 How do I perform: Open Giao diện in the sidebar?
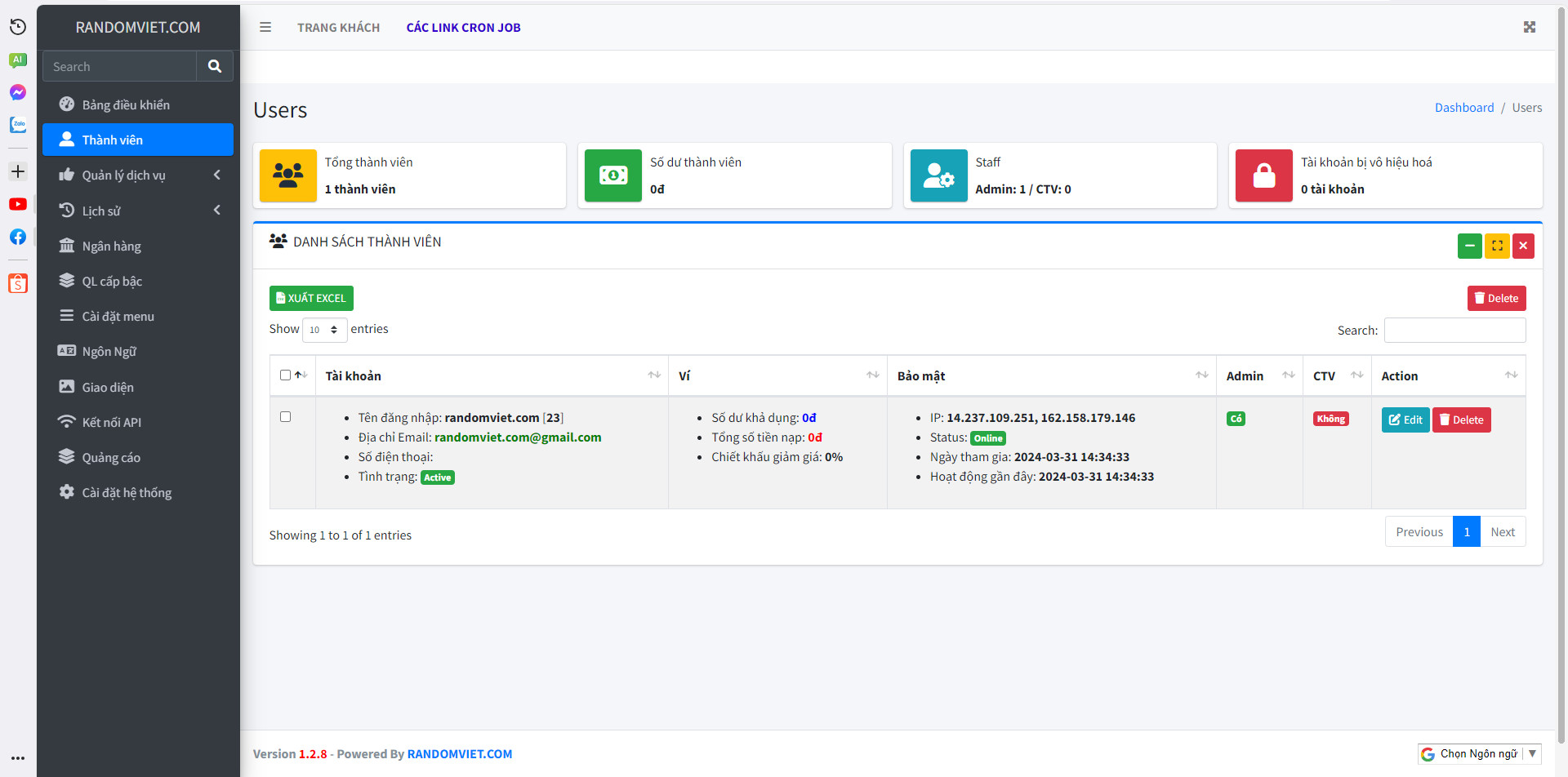pos(138,387)
